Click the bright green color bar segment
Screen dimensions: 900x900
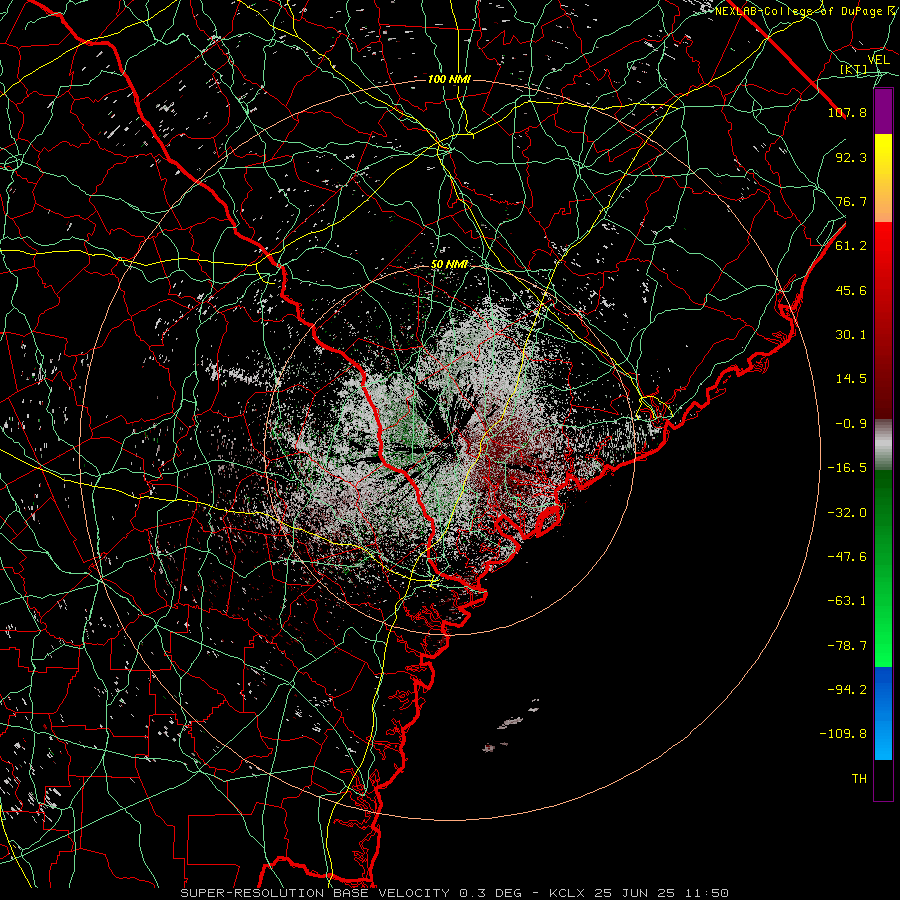pyautogui.click(x=883, y=568)
